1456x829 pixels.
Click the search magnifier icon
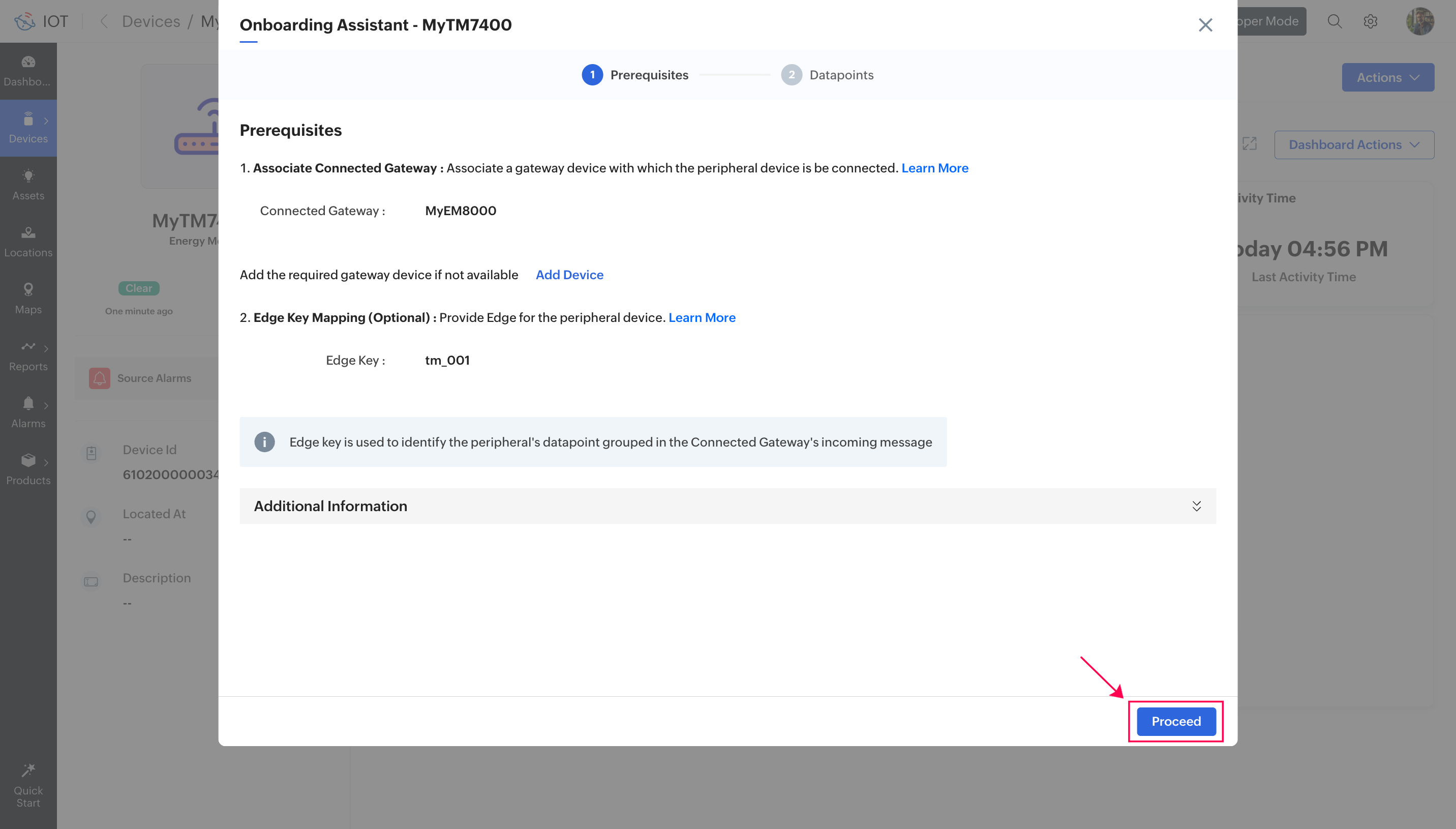[1334, 22]
